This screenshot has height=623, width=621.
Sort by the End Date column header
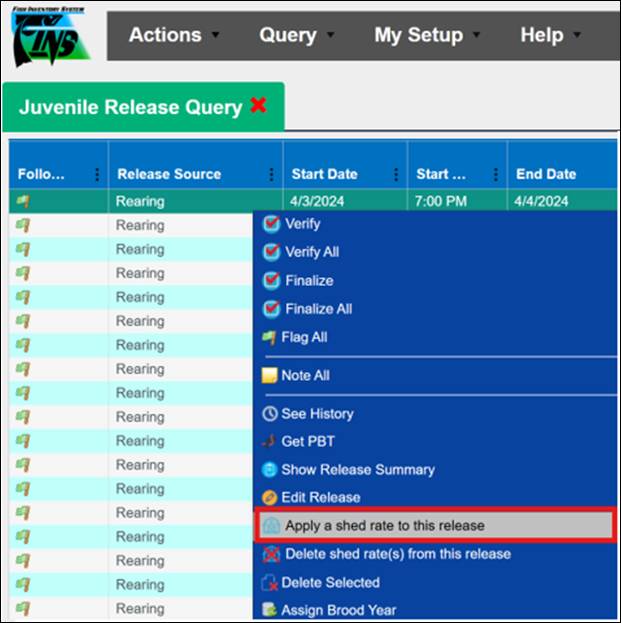pos(546,174)
